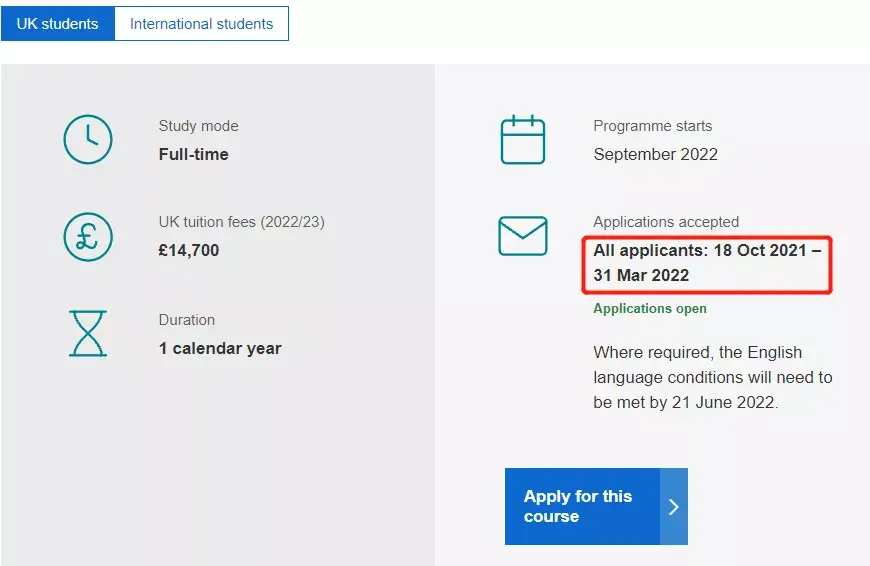Click the pound sign tuition fees icon
Viewport: 870px width, 566px height.
tap(88, 236)
